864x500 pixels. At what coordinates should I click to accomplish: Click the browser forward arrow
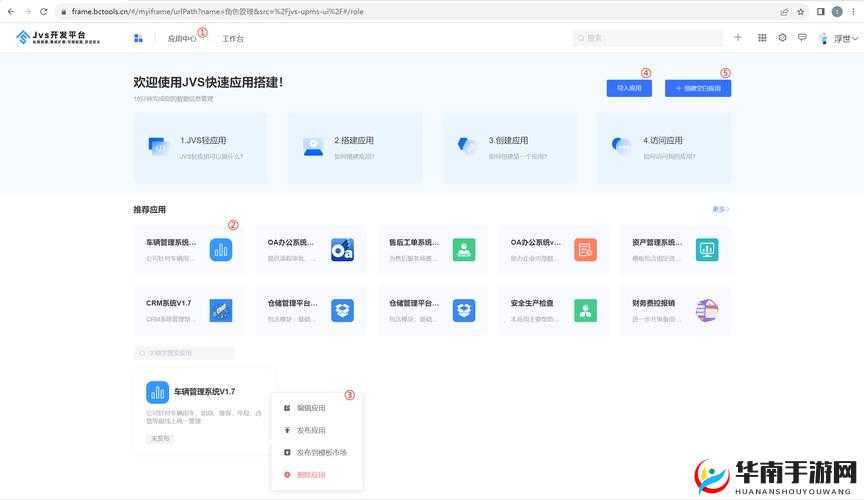(x=27, y=11)
